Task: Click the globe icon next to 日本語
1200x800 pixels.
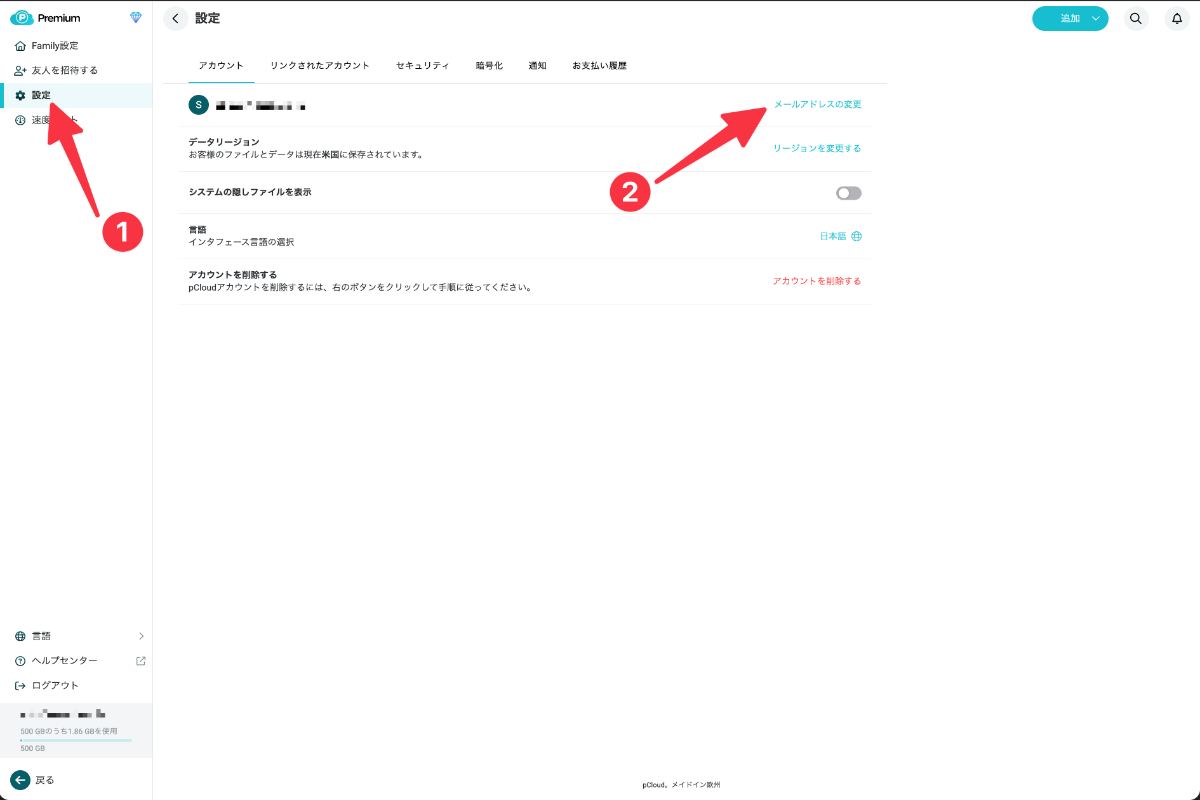Action: (856, 237)
